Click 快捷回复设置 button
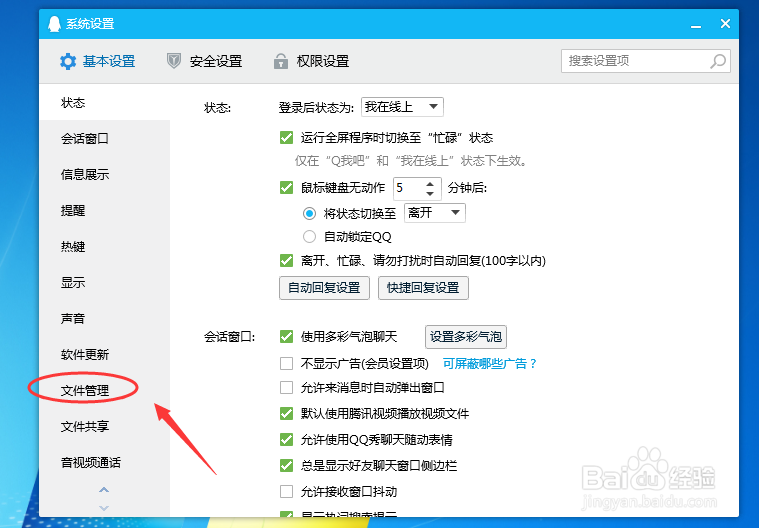The width and height of the screenshot is (759, 528). 423,288
